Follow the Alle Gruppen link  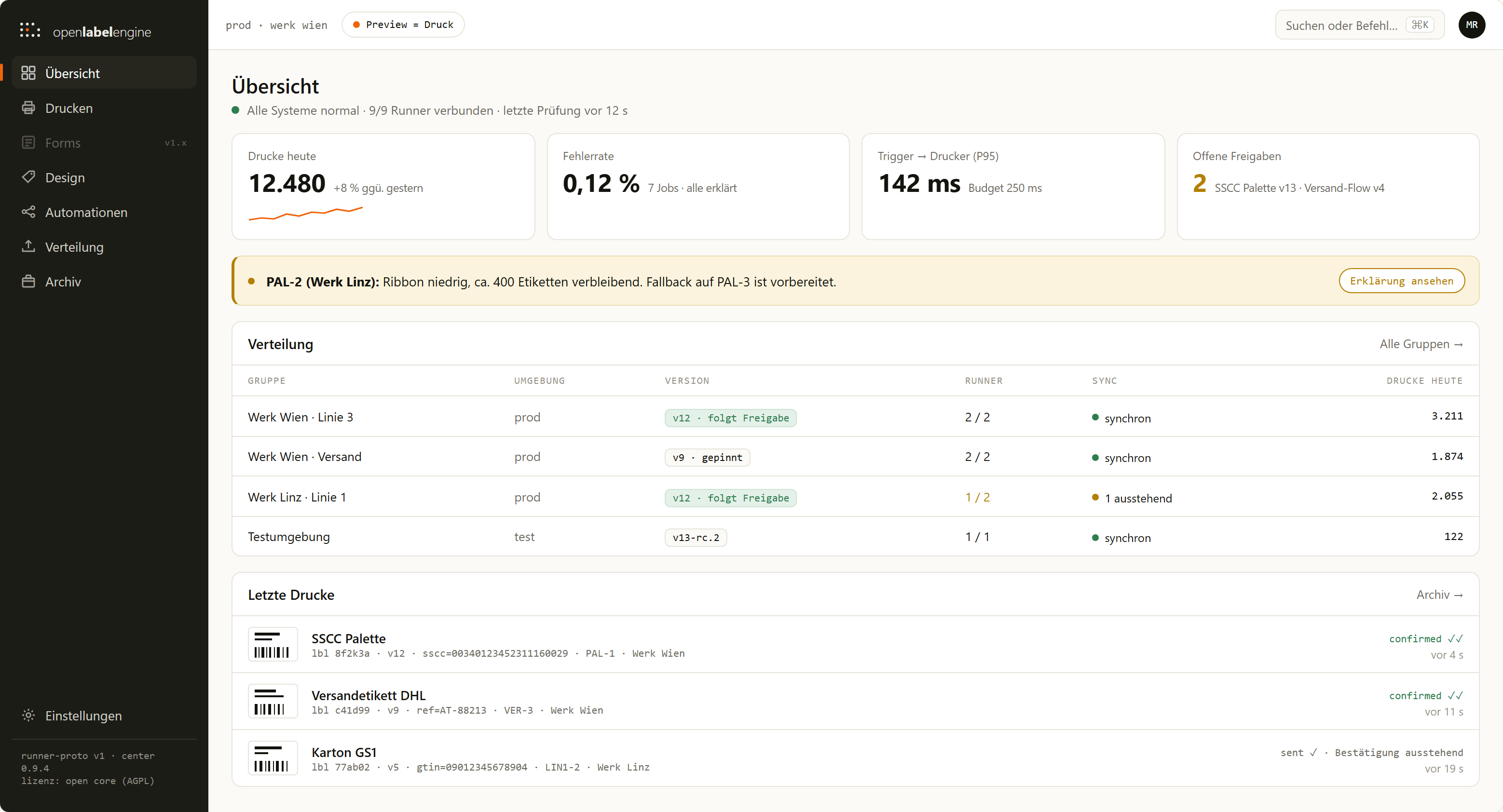[1421, 344]
